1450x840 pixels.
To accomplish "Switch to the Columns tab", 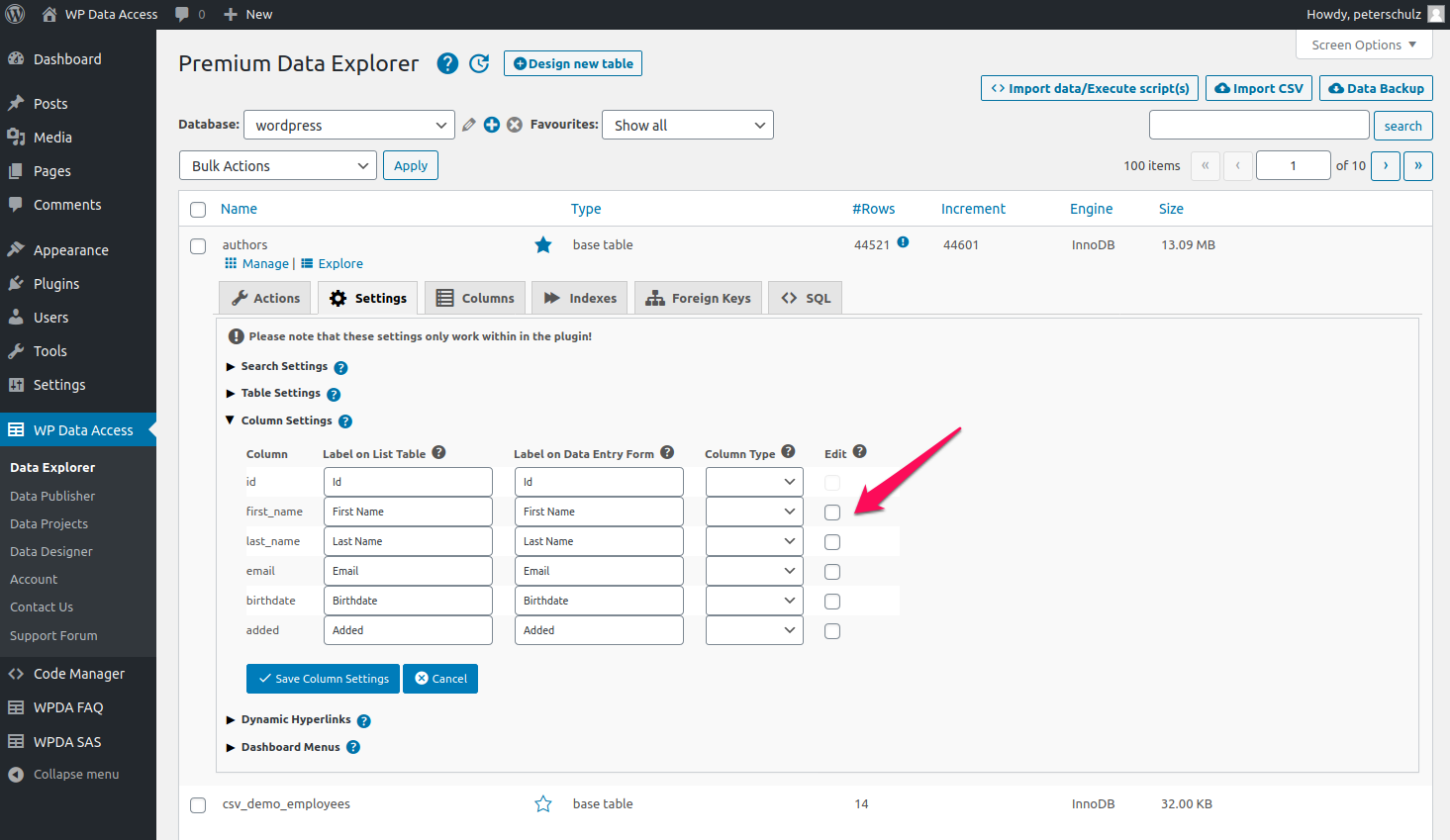I will tap(475, 298).
